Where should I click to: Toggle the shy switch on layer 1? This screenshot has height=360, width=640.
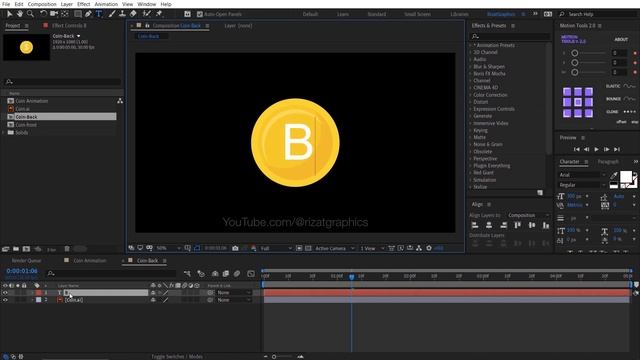pos(153,293)
